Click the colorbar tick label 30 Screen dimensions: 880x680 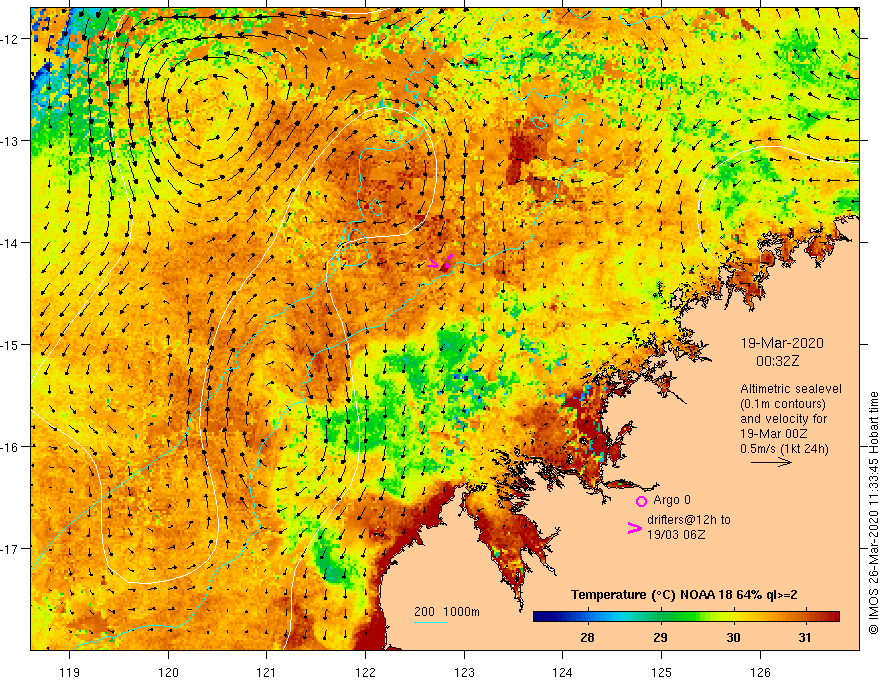pyautogui.click(x=733, y=637)
